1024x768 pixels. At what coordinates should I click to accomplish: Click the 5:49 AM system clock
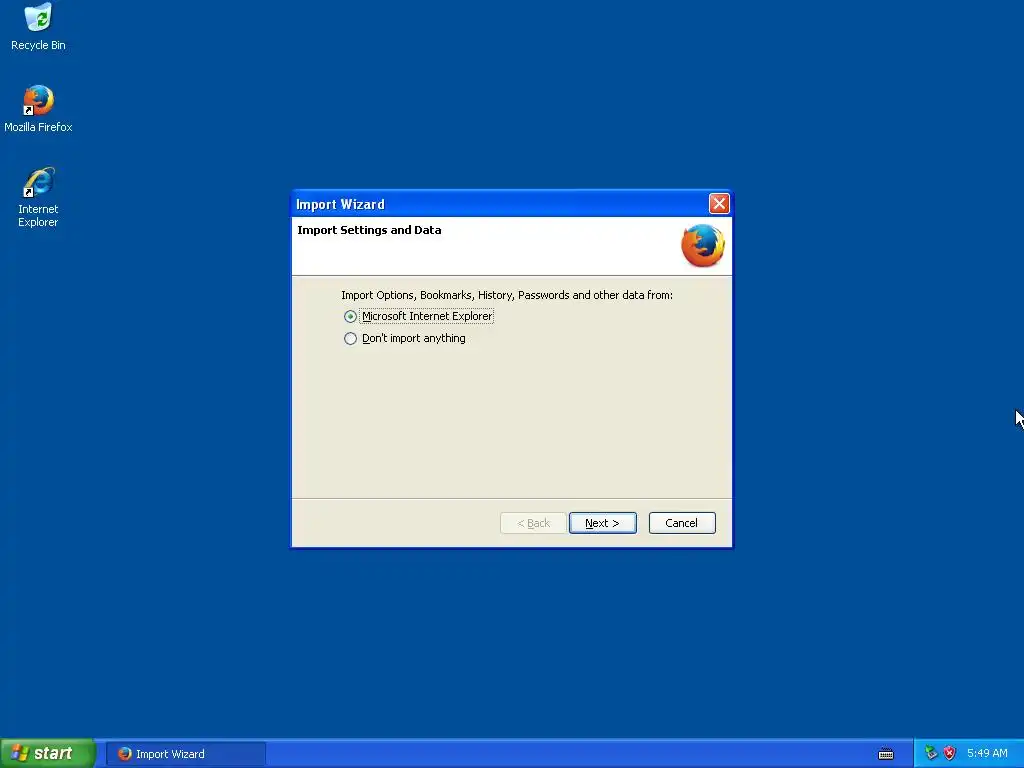point(987,753)
